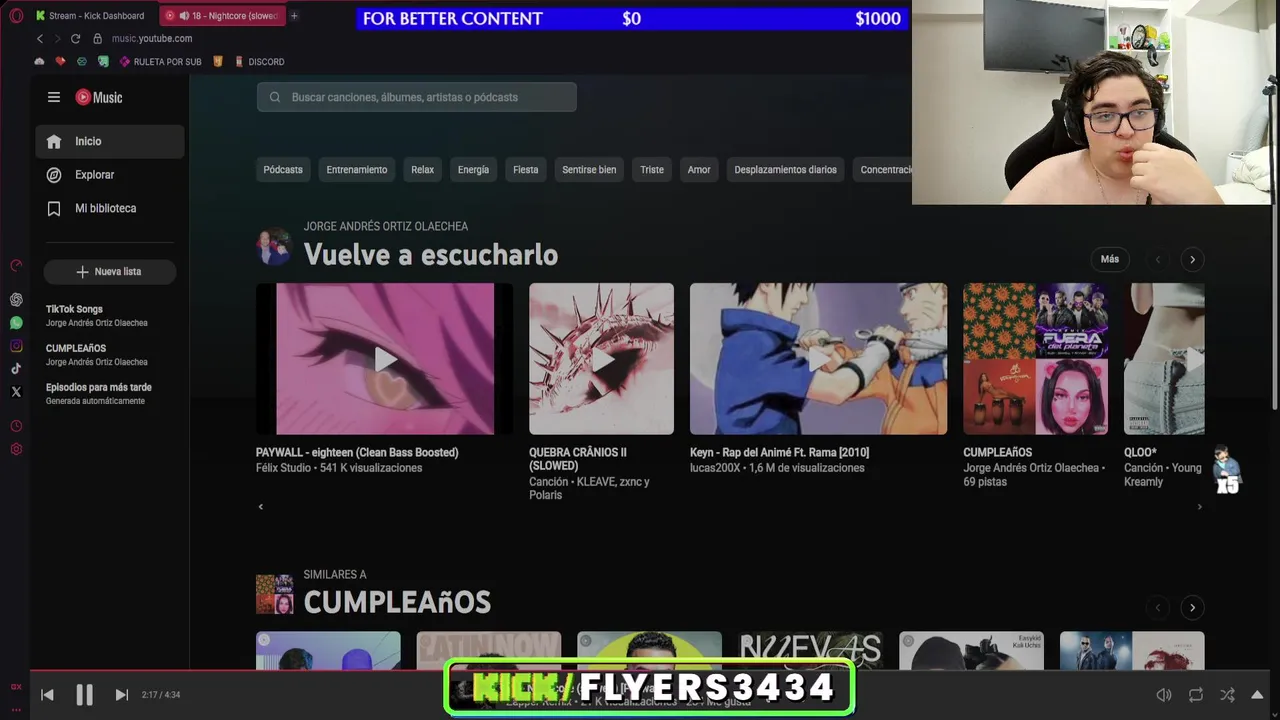This screenshot has height=720, width=1280.
Task: Select the Triste filter chip
Action: [652, 170]
